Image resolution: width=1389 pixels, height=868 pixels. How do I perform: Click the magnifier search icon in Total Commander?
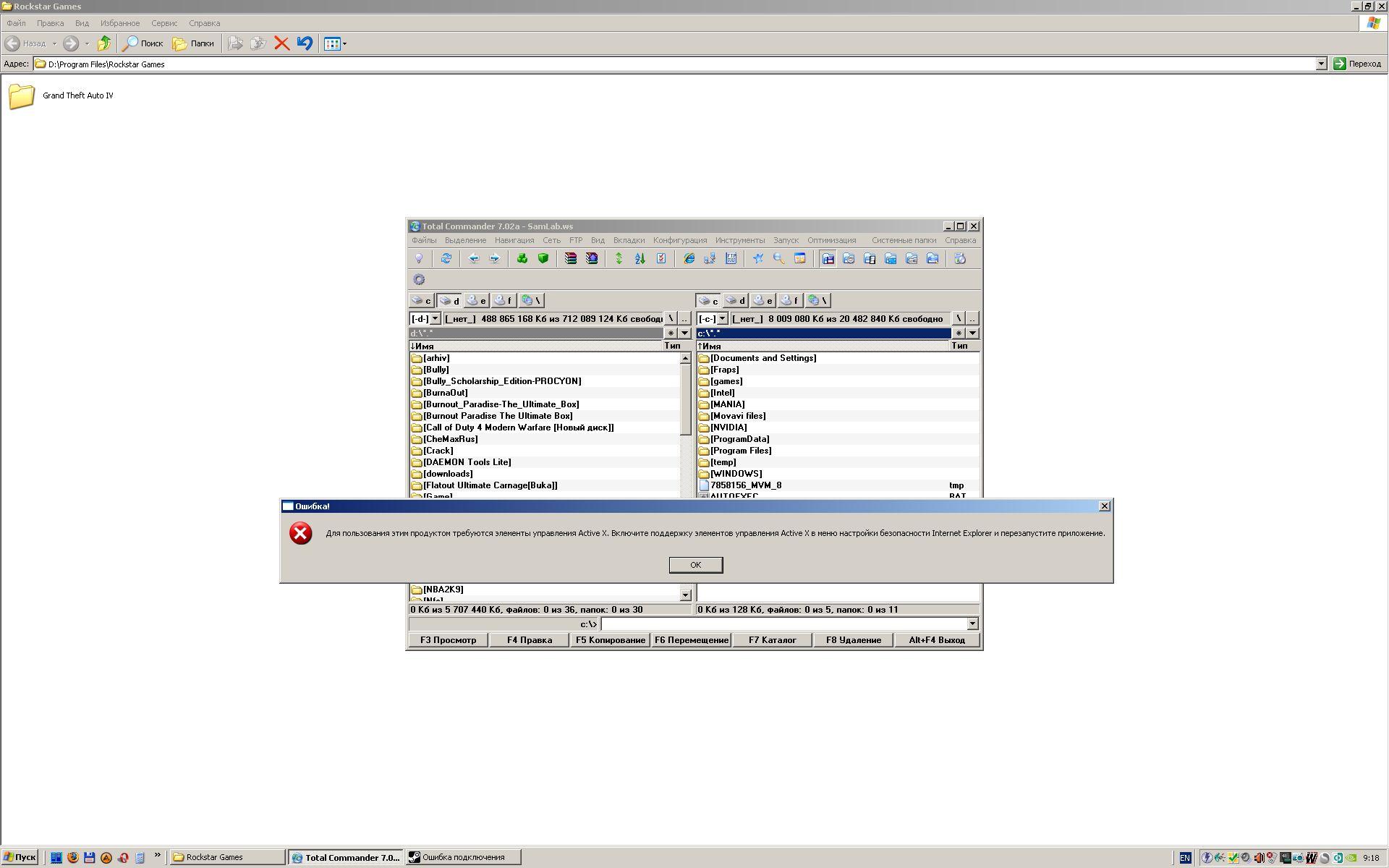click(779, 258)
